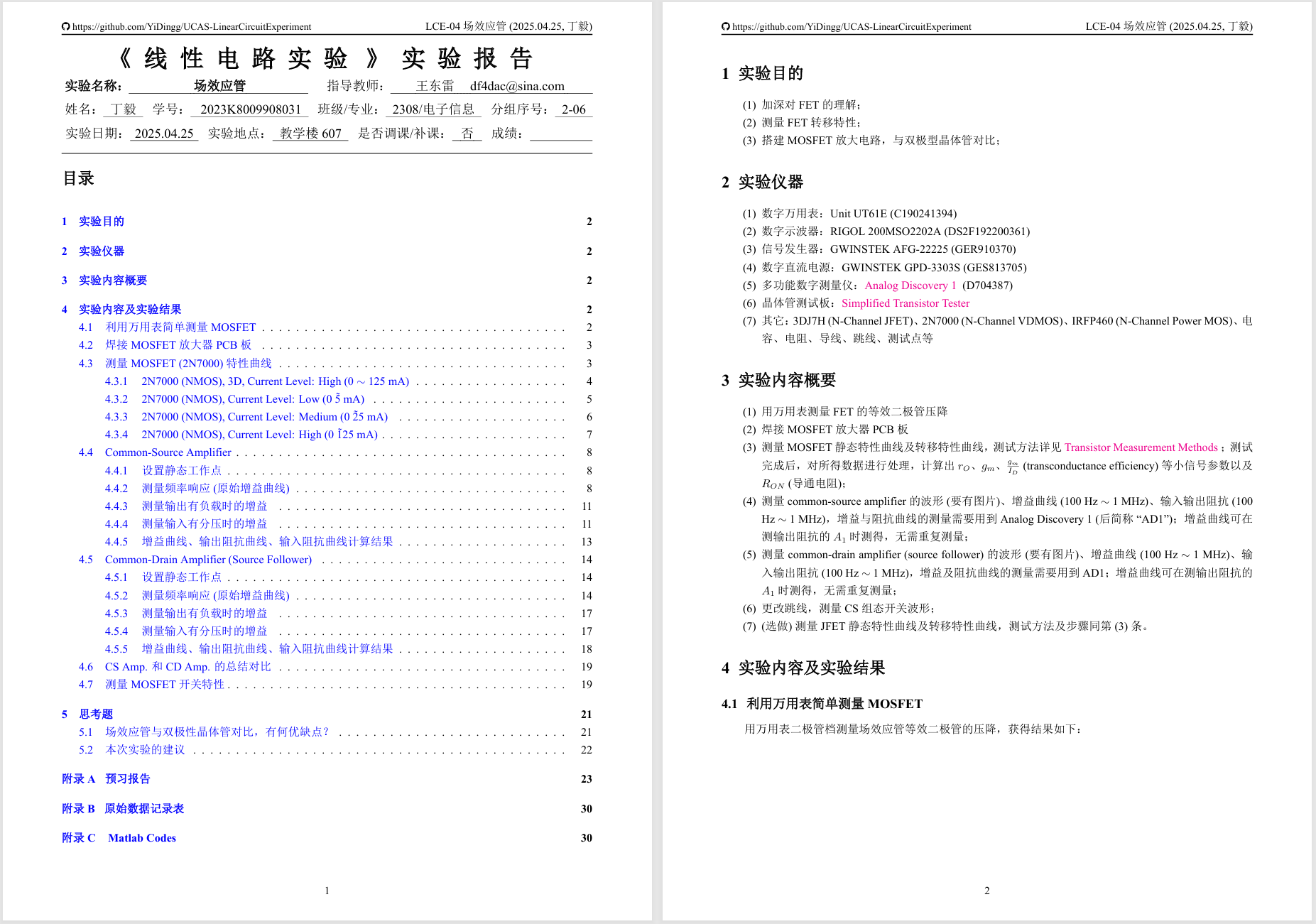Click group number 2-06
Screen dimensions: 1316x924
pyautogui.click(x=574, y=110)
